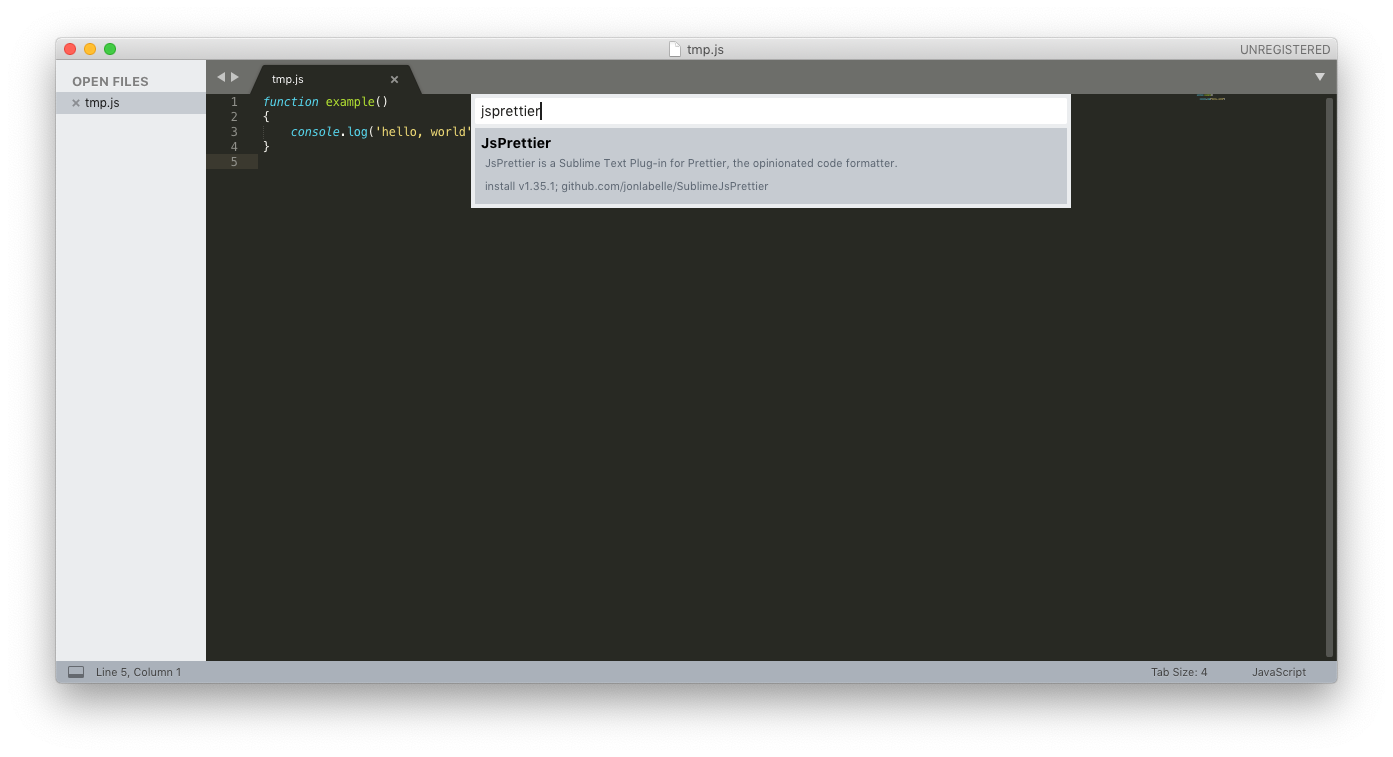Click the yellow minimize window button
The width and height of the screenshot is (1393, 757).
tap(90, 49)
